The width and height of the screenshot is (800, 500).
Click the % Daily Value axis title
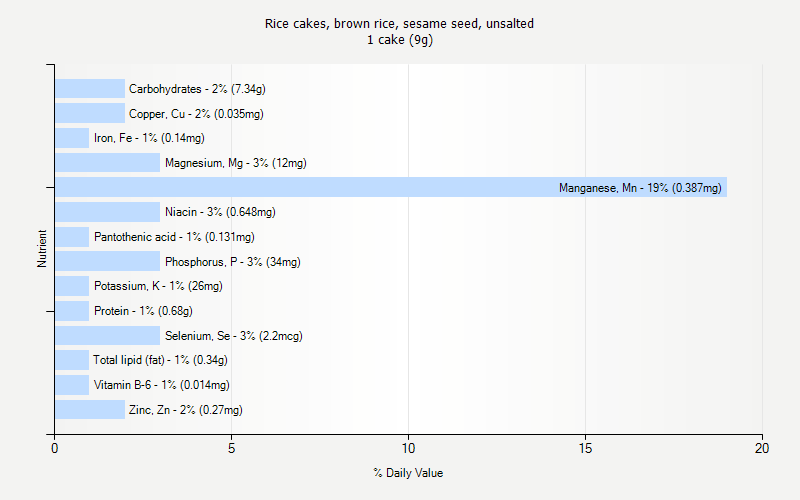(408, 473)
